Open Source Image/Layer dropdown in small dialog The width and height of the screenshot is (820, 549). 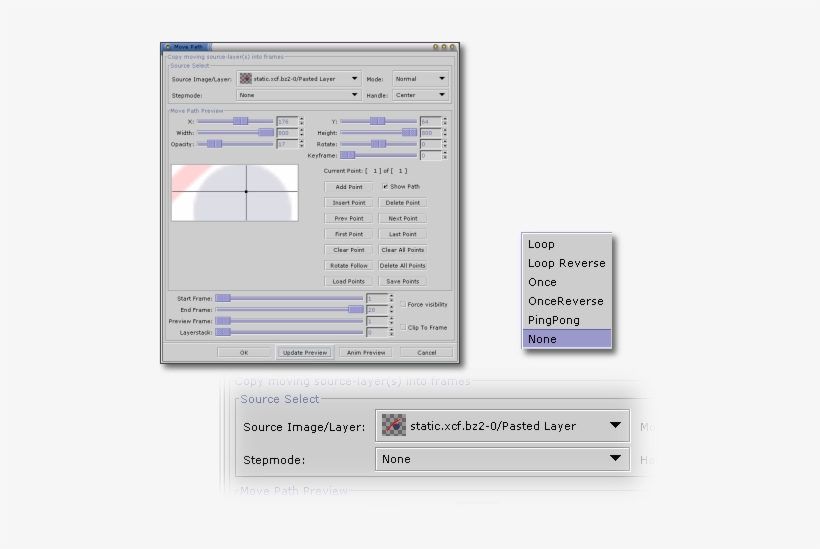pyautogui.click(x=299, y=78)
